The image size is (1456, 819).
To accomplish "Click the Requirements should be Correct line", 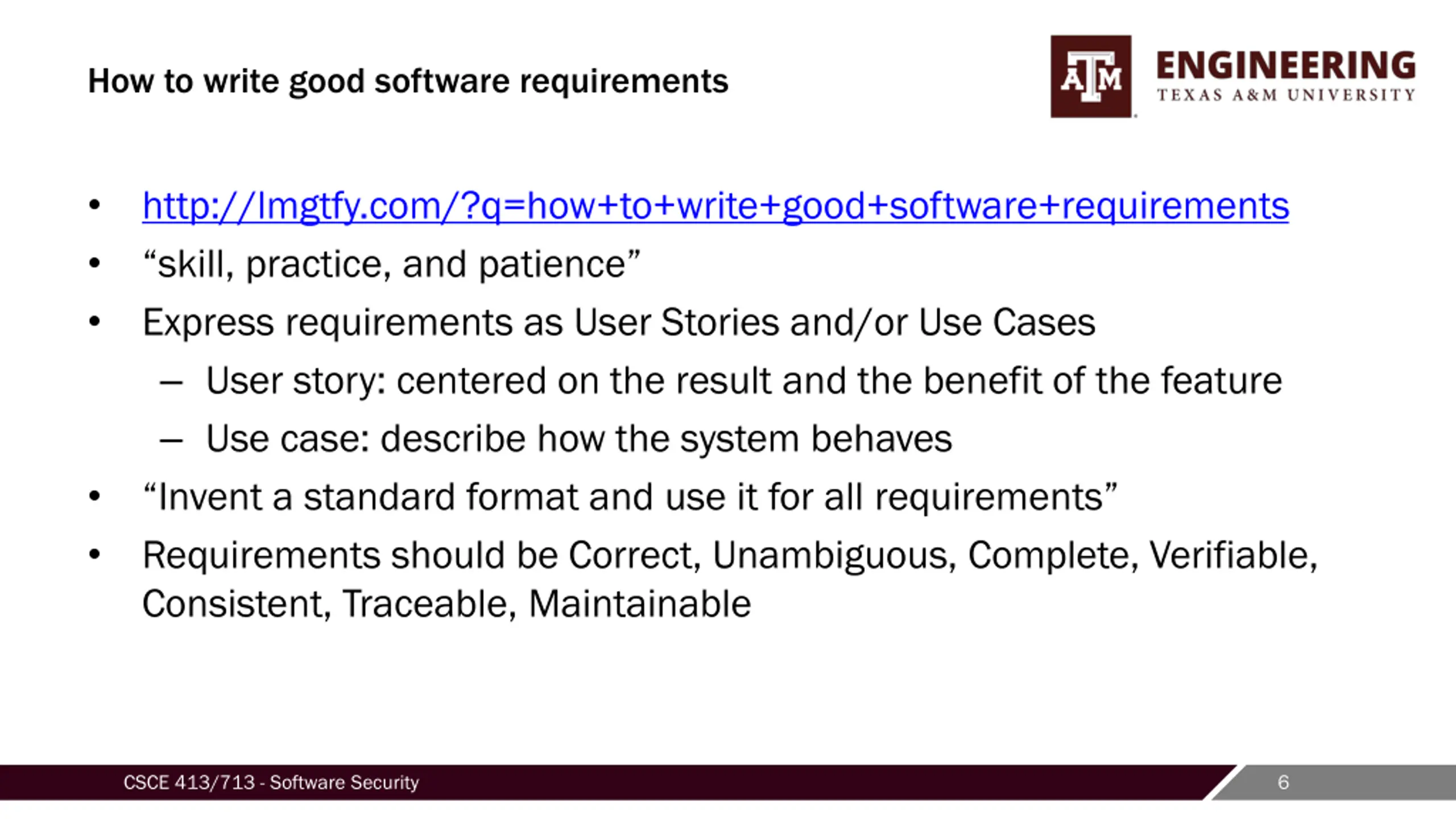I will [730, 556].
